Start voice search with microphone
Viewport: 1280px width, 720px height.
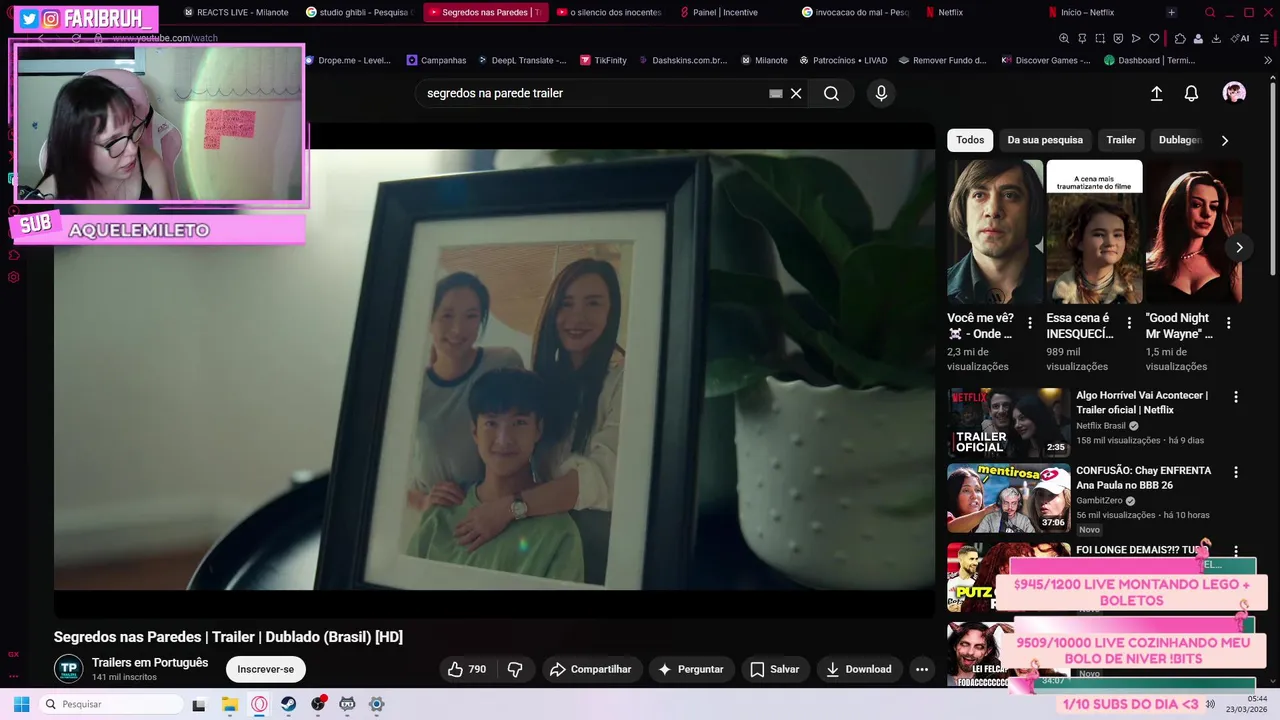coord(881,93)
